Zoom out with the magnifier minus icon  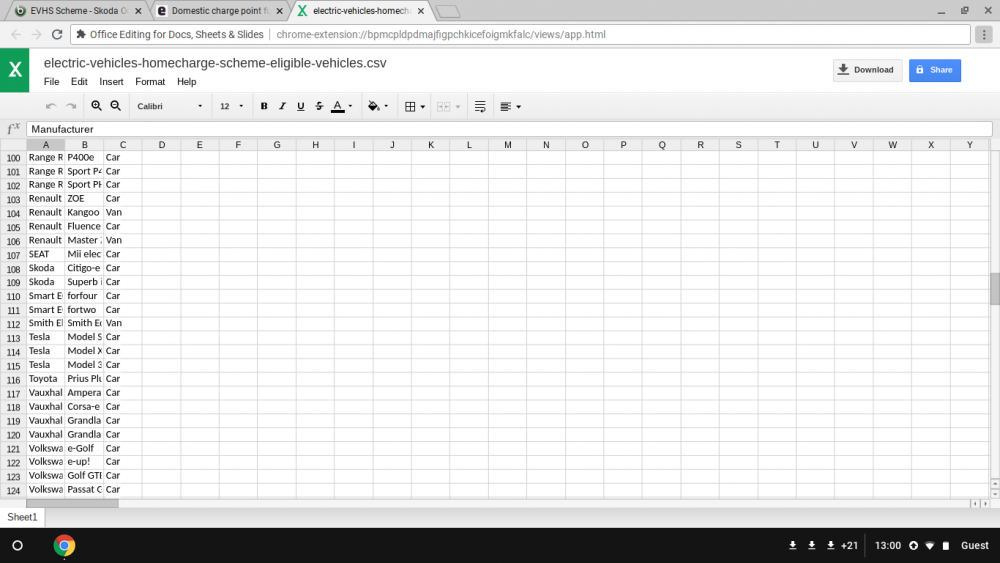pos(115,106)
